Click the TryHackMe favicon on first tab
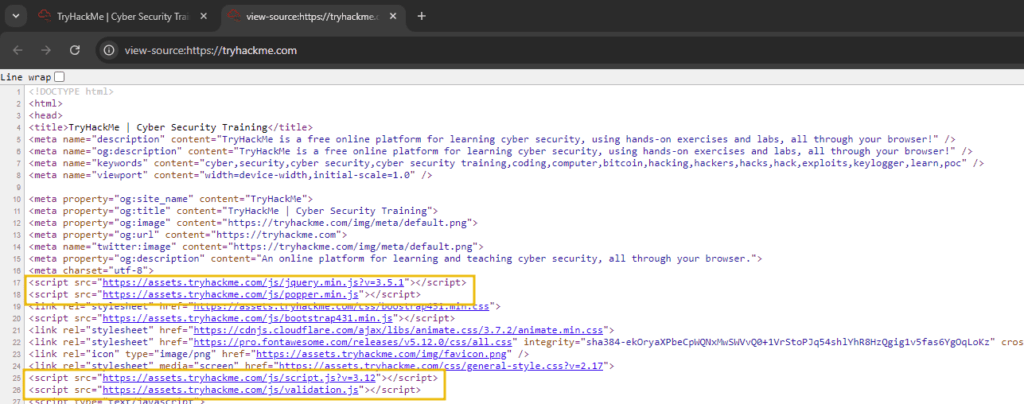This screenshot has width=1024, height=404. (x=45, y=16)
